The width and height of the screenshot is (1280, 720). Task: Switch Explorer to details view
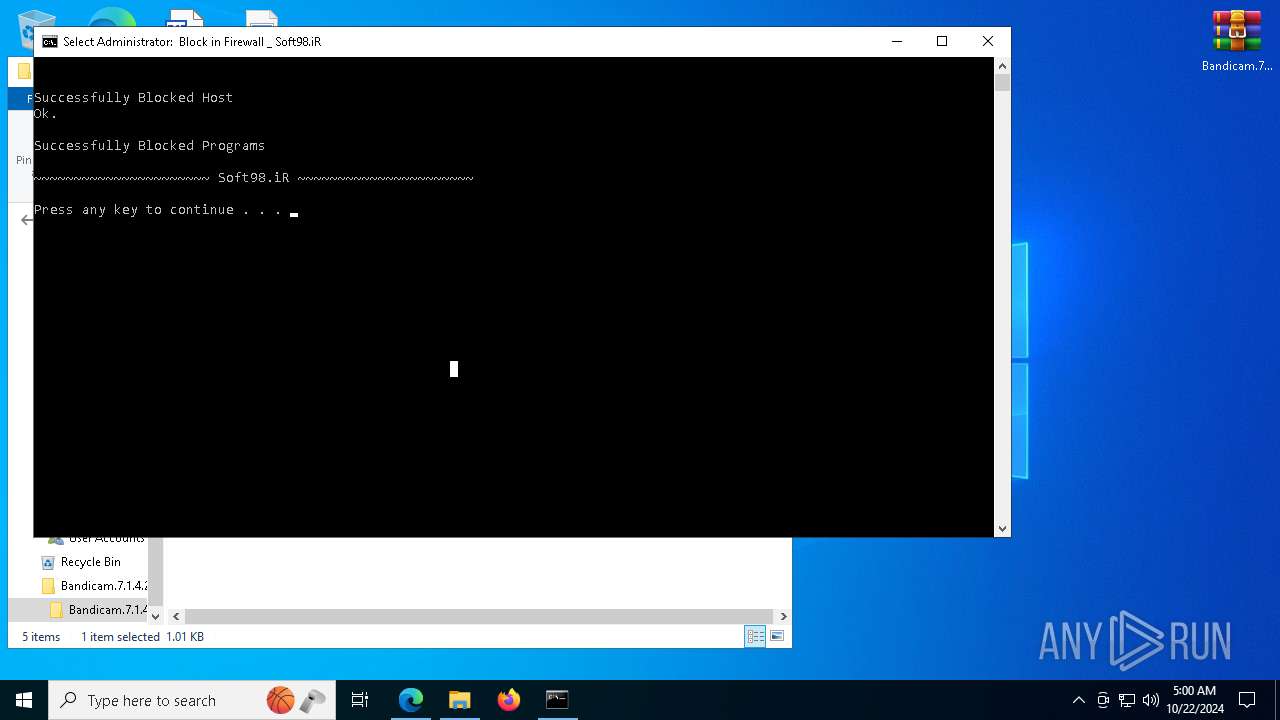(755, 637)
